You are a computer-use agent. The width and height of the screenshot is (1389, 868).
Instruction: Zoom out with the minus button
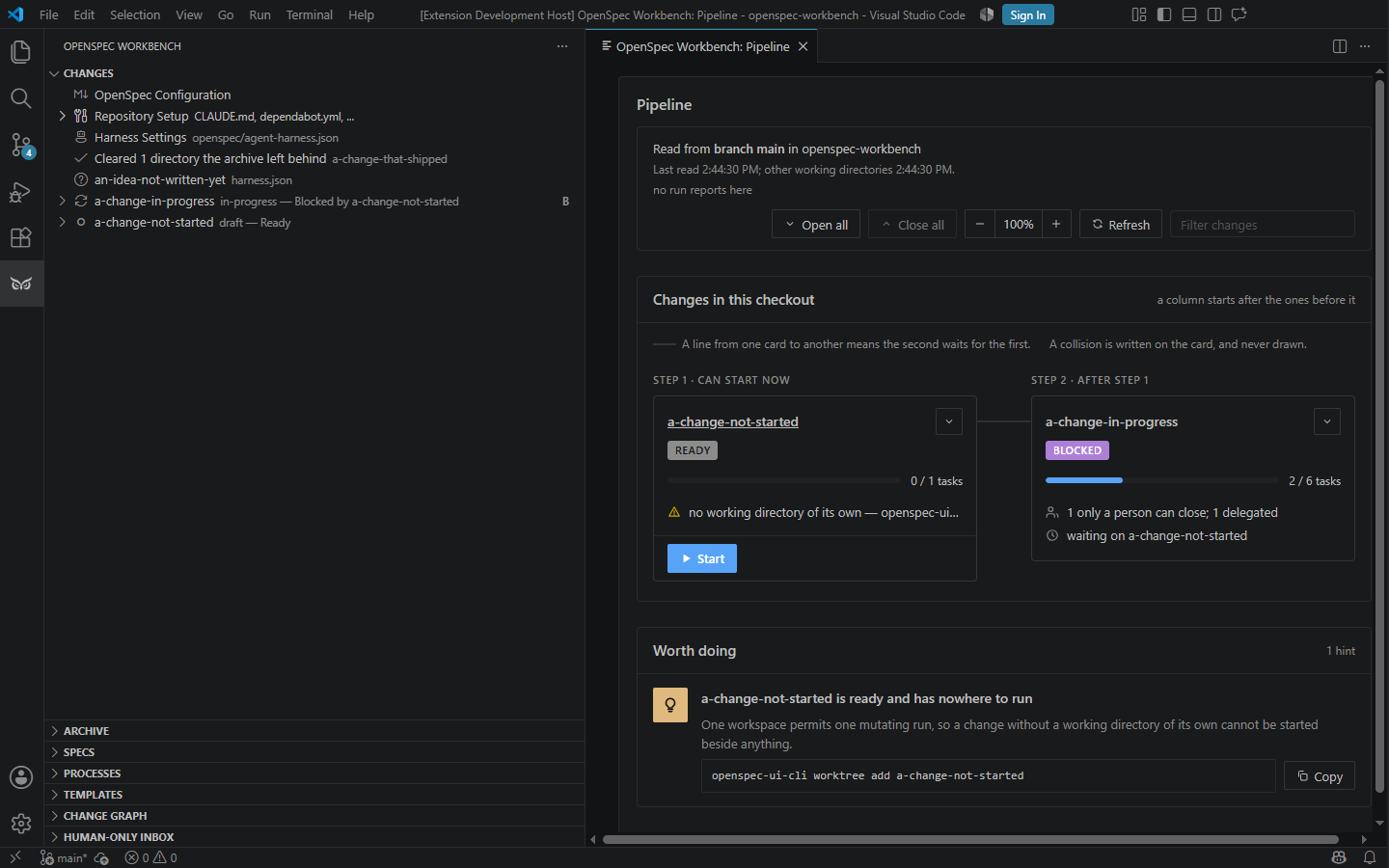980,225
